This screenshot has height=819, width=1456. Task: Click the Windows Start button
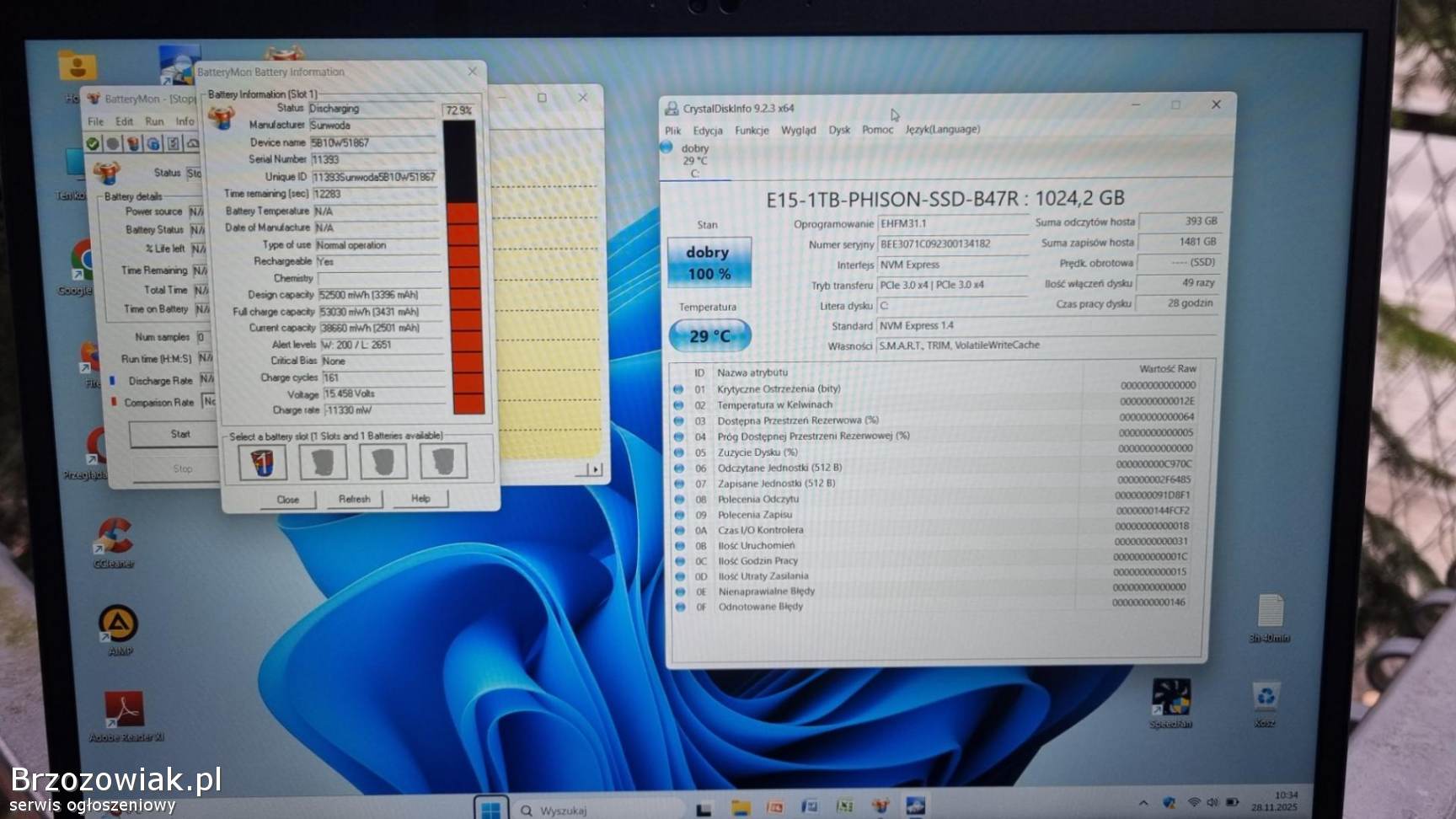[490, 809]
